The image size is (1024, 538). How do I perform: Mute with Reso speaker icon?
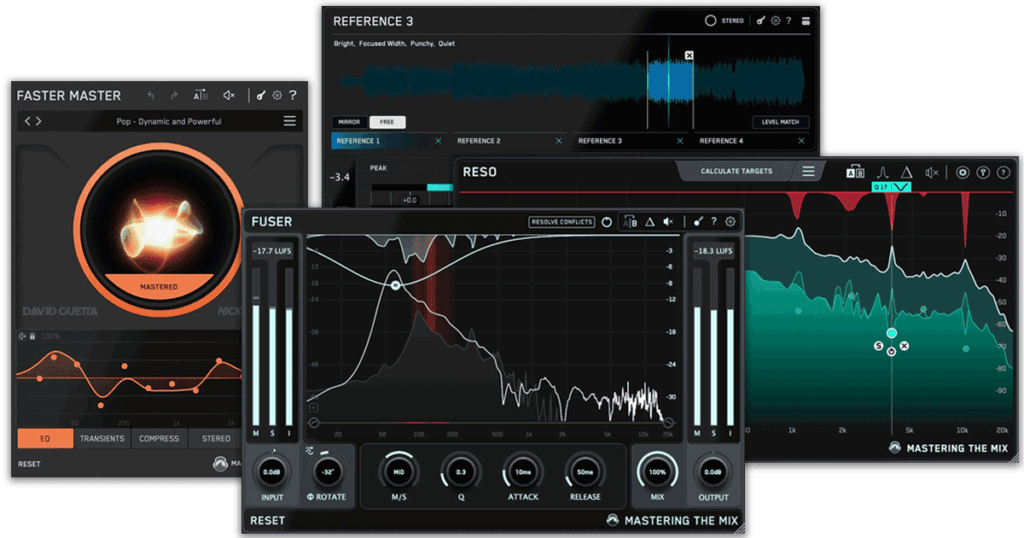tap(932, 172)
